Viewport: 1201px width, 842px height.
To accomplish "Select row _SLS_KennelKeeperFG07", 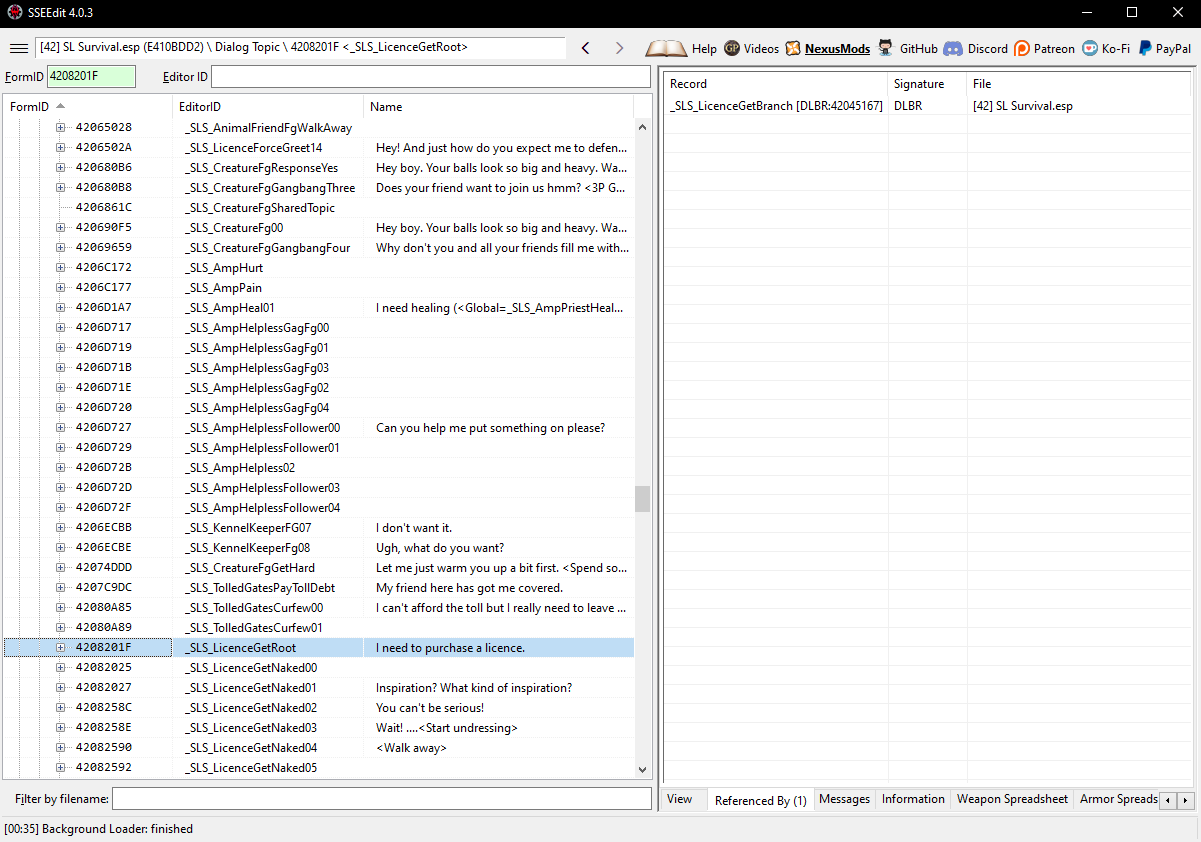I will tap(319, 527).
